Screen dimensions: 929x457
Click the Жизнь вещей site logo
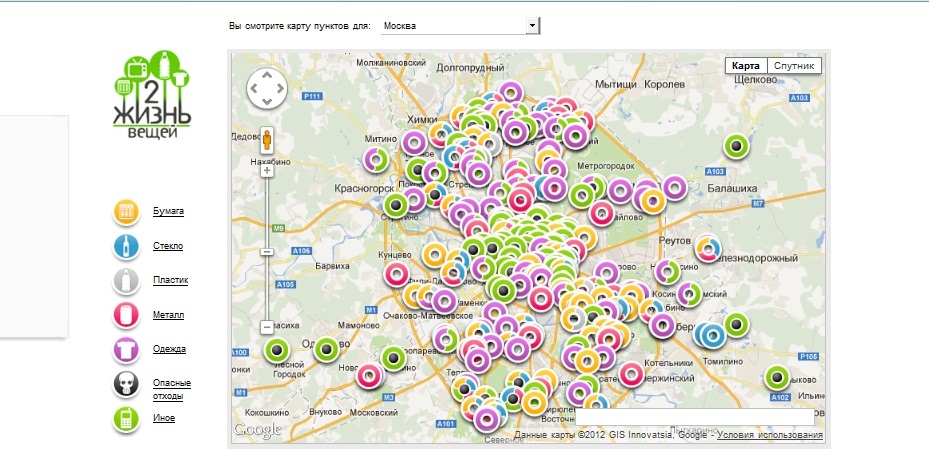[152, 96]
